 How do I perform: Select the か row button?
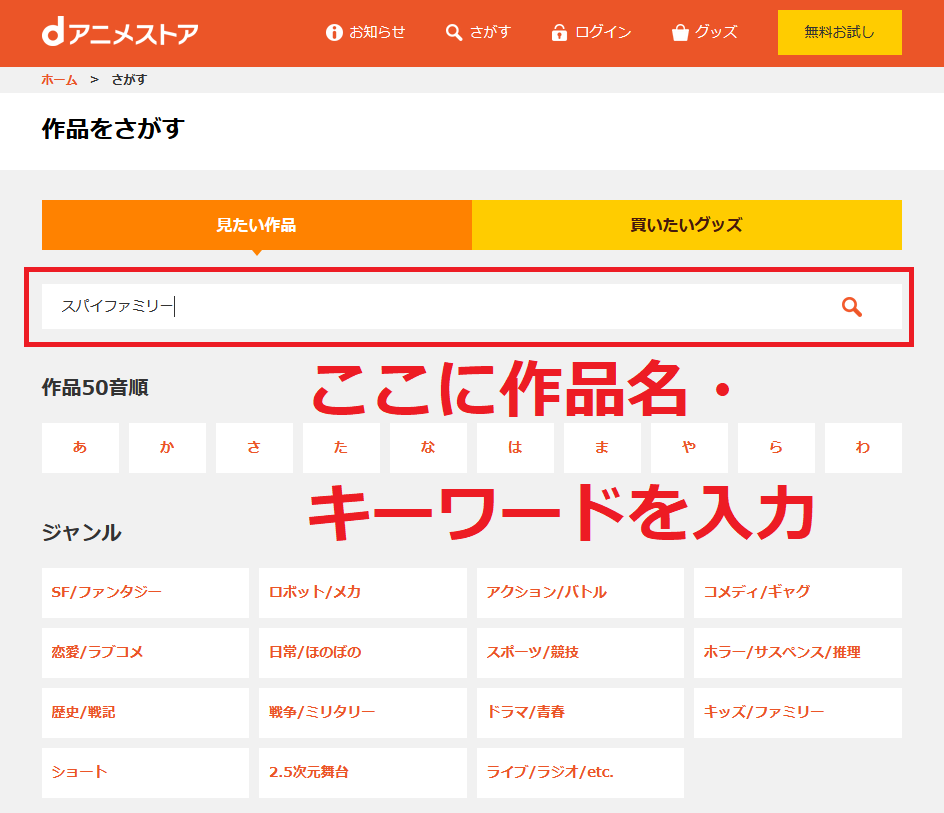click(x=167, y=447)
